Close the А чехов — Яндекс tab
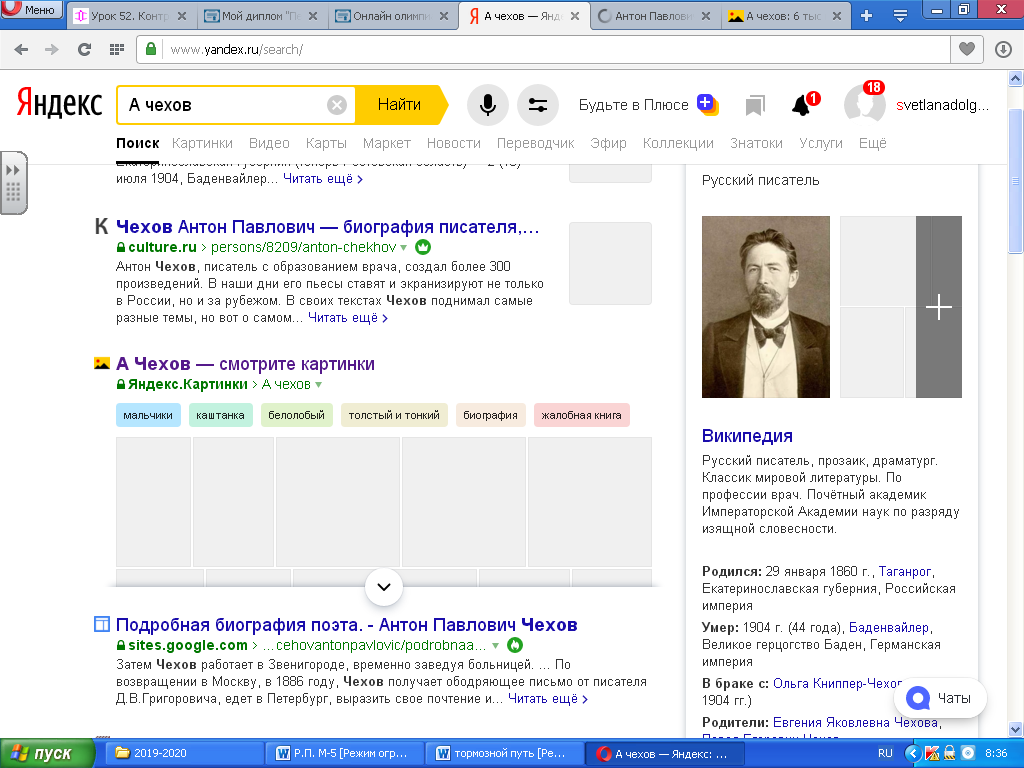This screenshot has height=768, width=1024. 575,16
